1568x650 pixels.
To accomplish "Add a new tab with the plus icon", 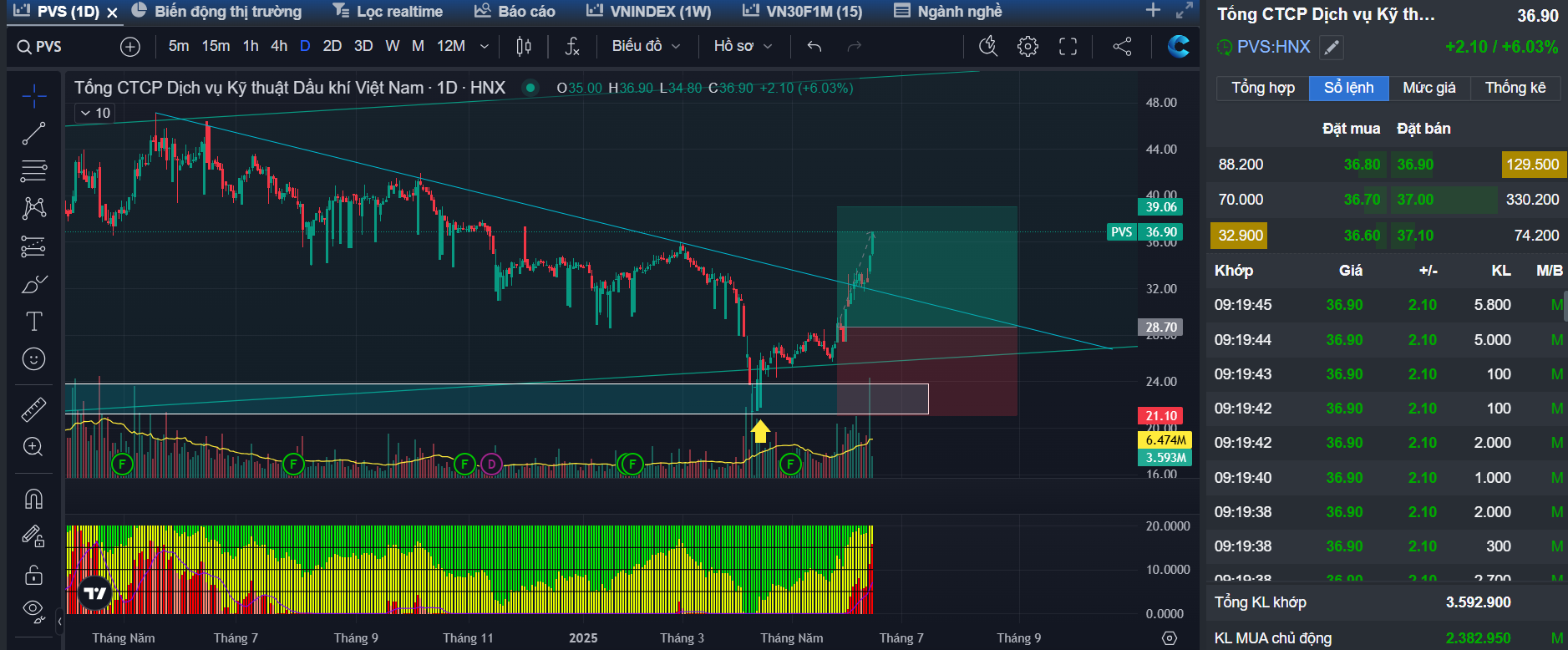I will 1154,10.
